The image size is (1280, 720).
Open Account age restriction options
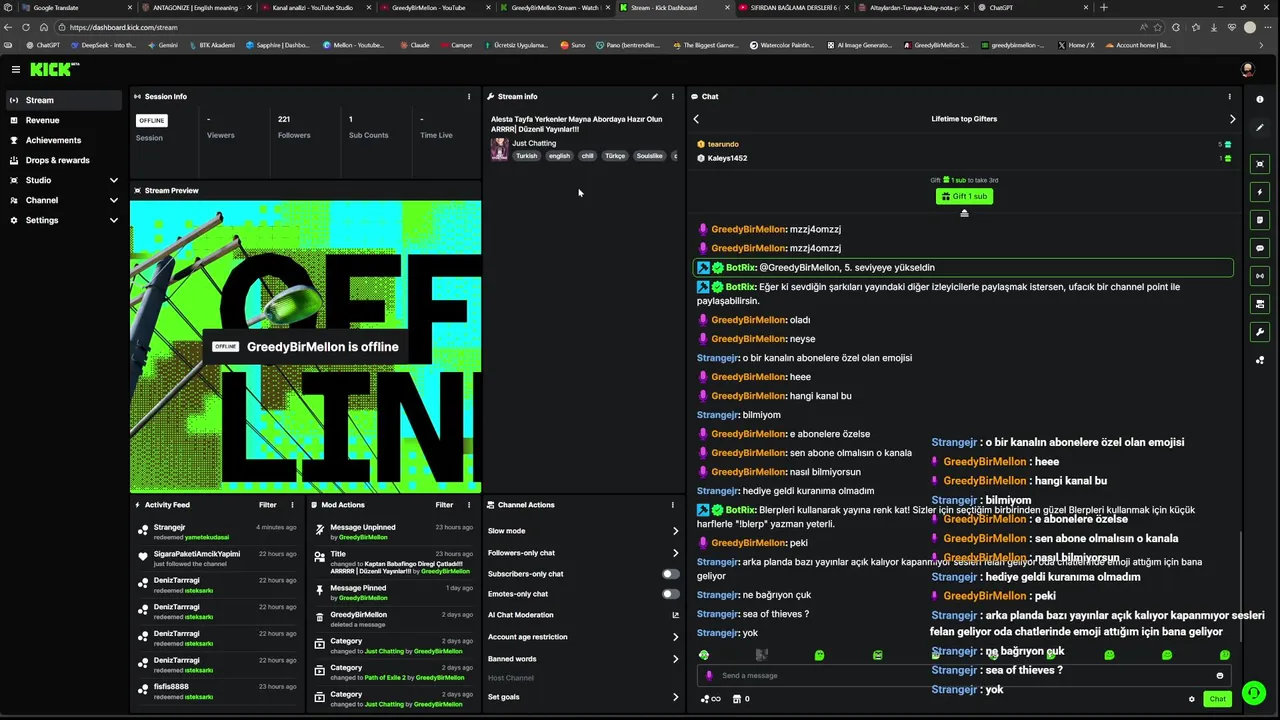click(x=583, y=637)
